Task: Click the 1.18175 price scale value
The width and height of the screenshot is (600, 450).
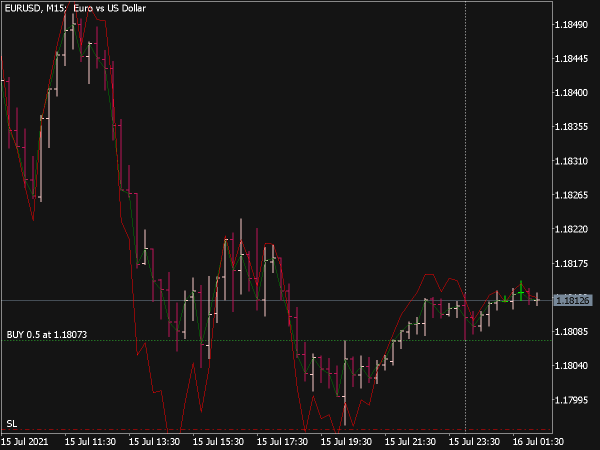Action: tap(571, 264)
